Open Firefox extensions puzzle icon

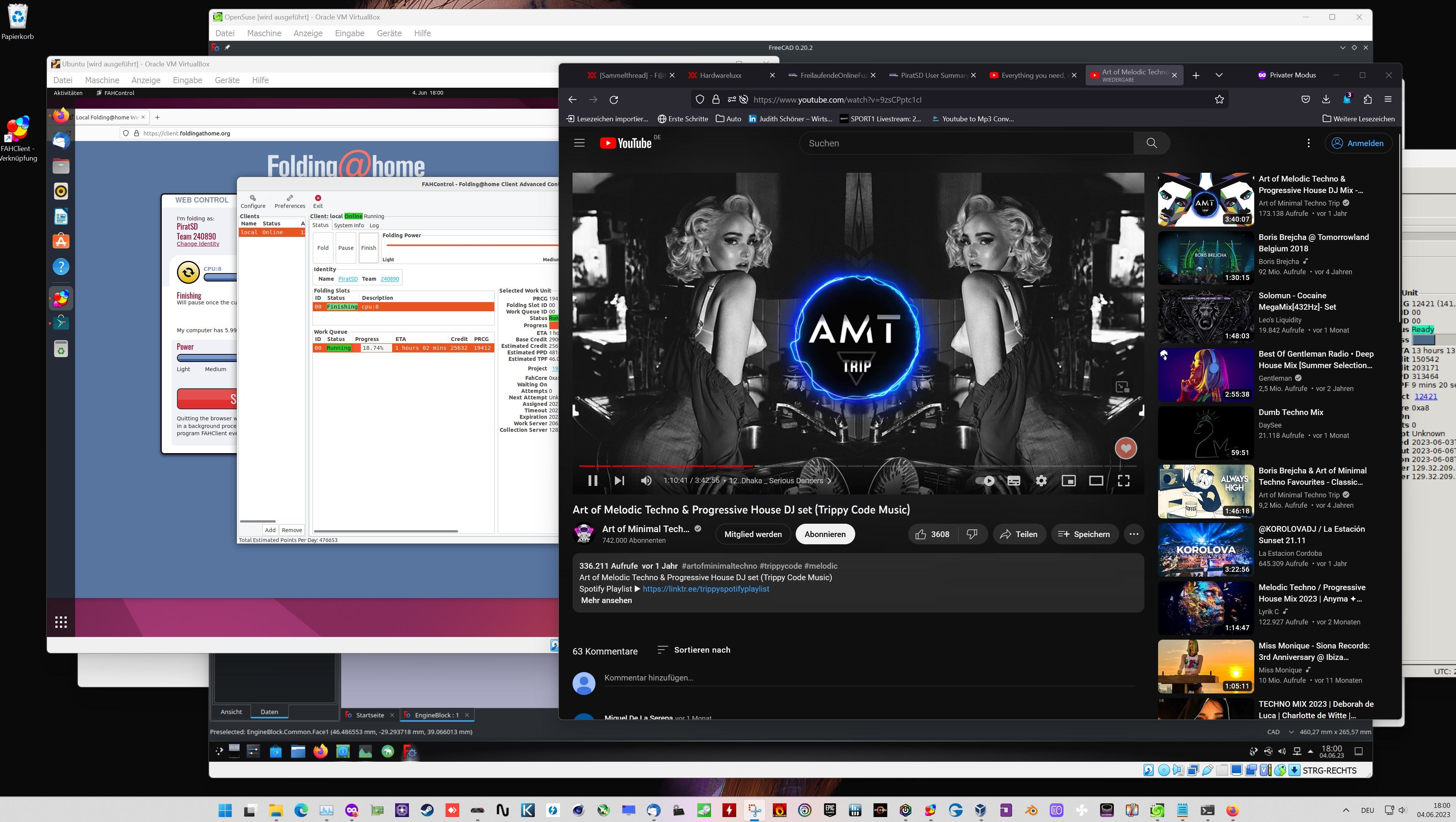tap(1368, 100)
